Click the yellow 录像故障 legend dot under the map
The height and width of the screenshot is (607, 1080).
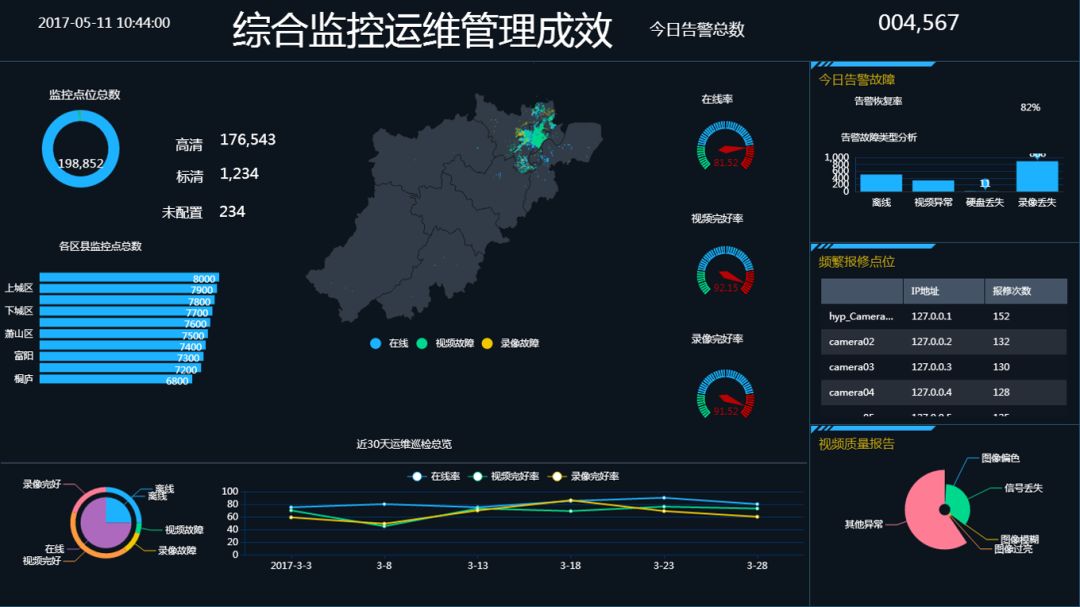coord(487,343)
